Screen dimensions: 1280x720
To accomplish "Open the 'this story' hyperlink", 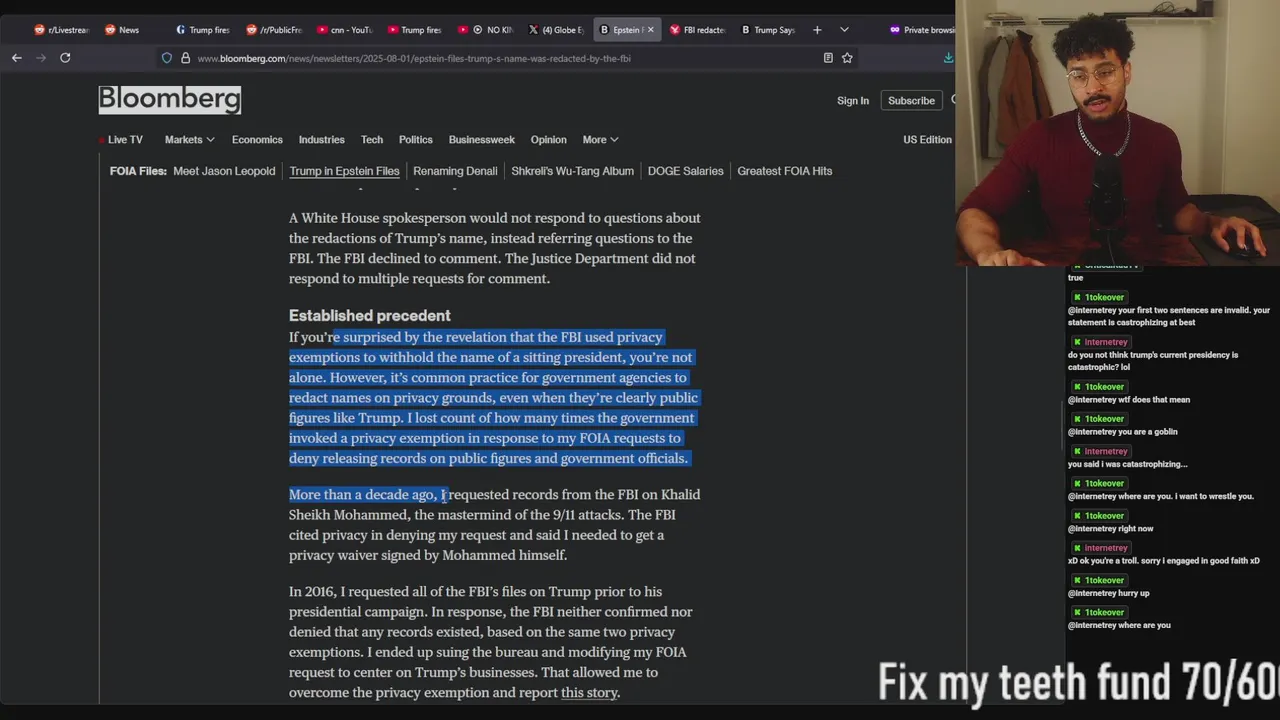I will (589, 692).
